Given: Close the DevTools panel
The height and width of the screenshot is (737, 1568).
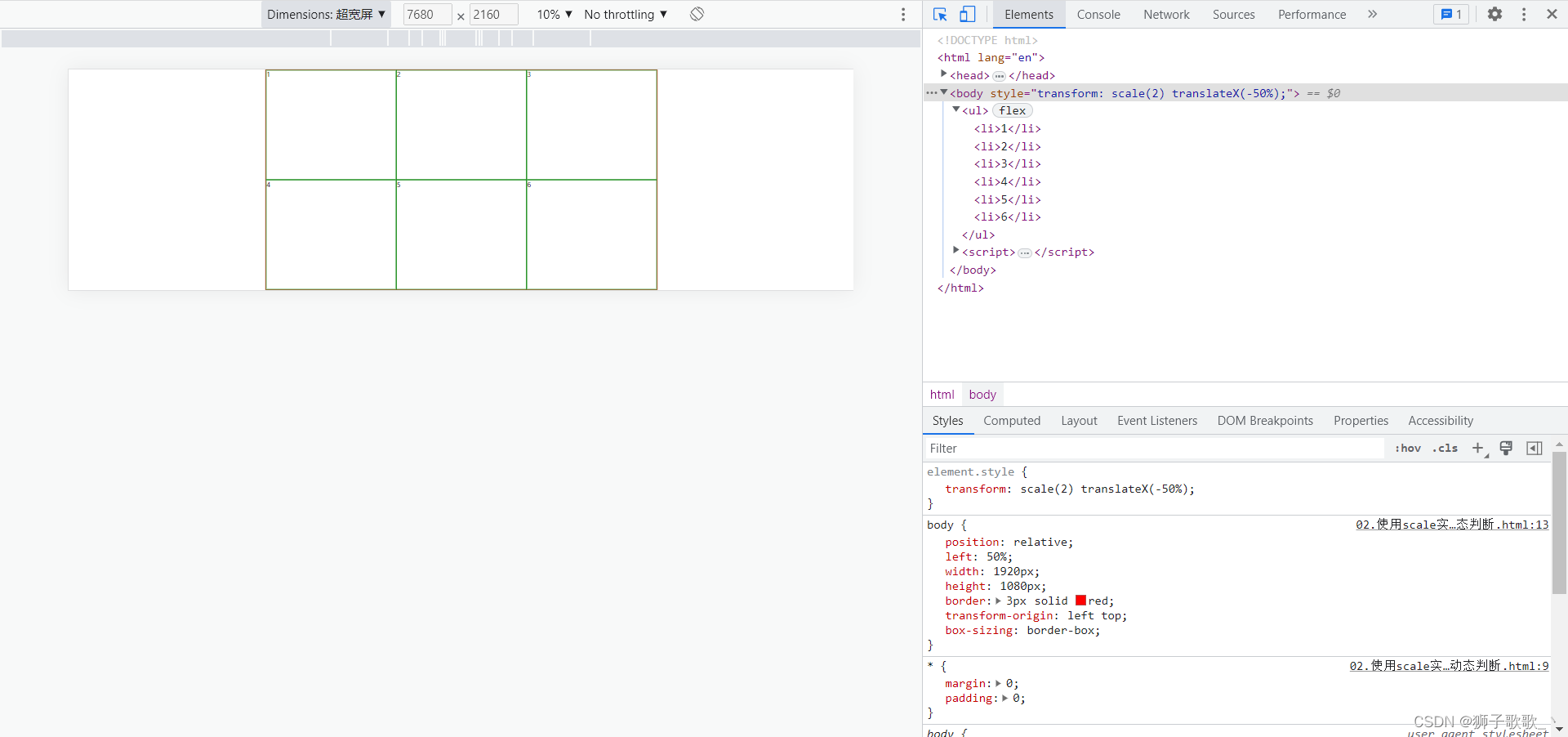Looking at the screenshot, I should [1552, 15].
